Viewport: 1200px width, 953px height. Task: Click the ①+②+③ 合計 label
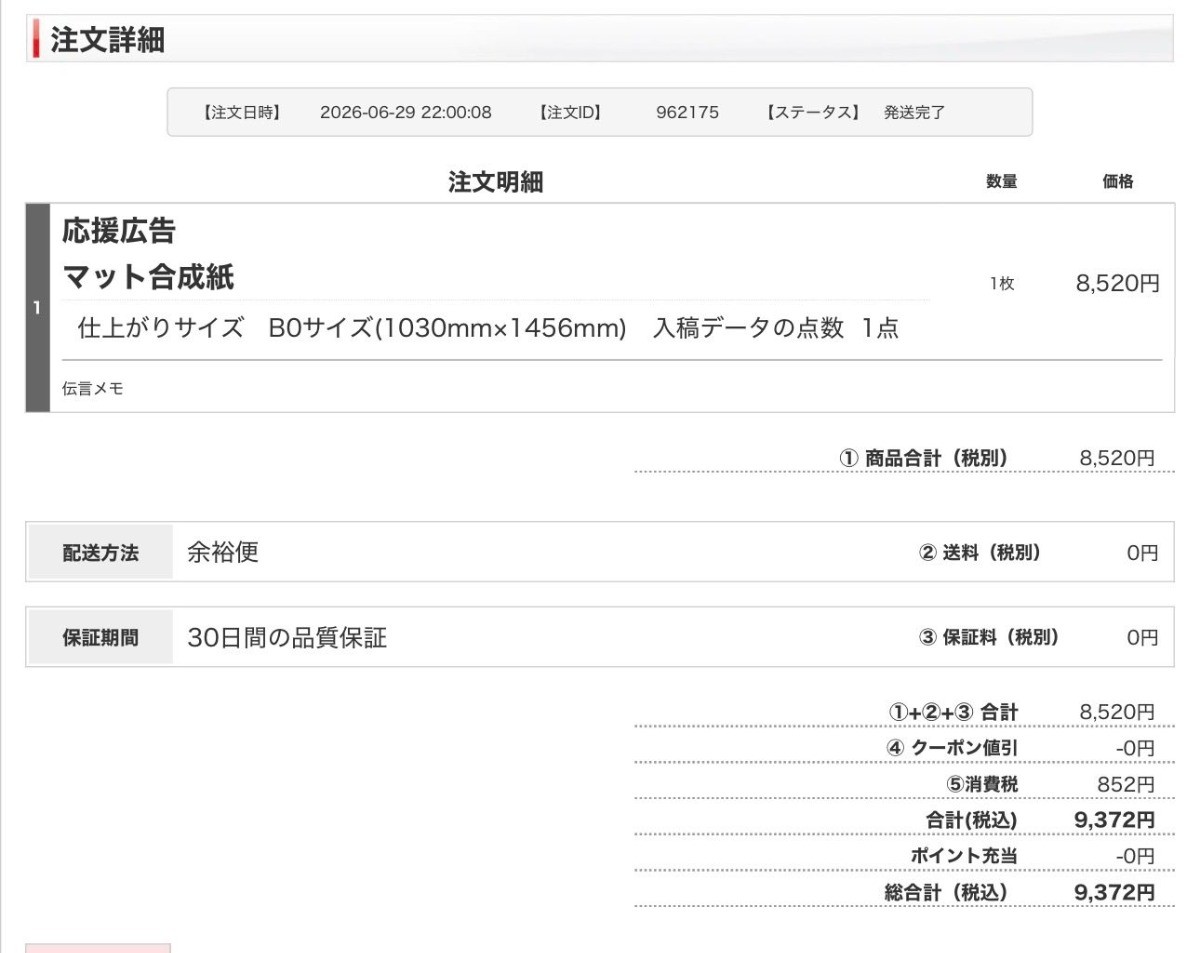click(x=953, y=712)
